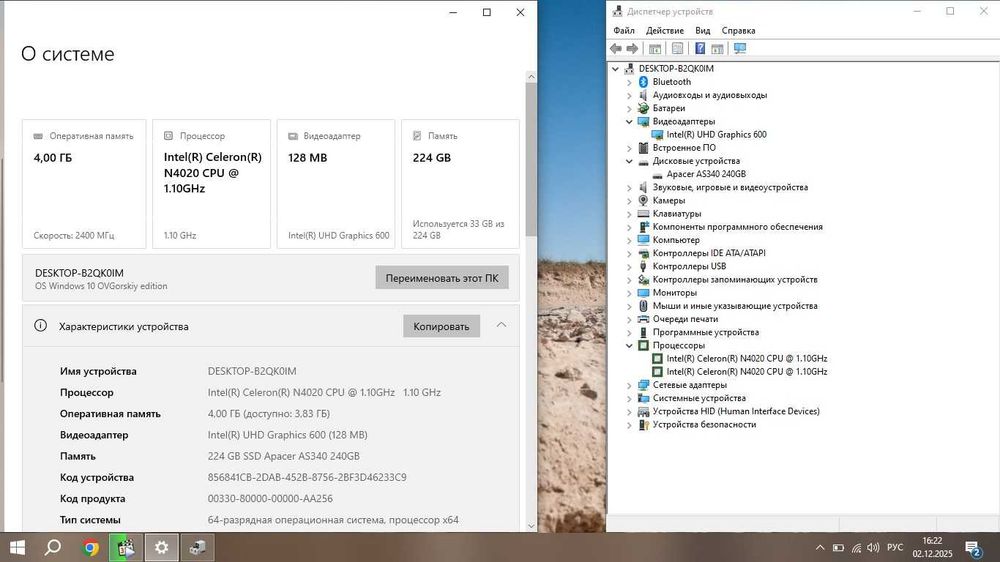Collapse the Процессоры node
The width and height of the screenshot is (1000, 562).
coord(629,346)
